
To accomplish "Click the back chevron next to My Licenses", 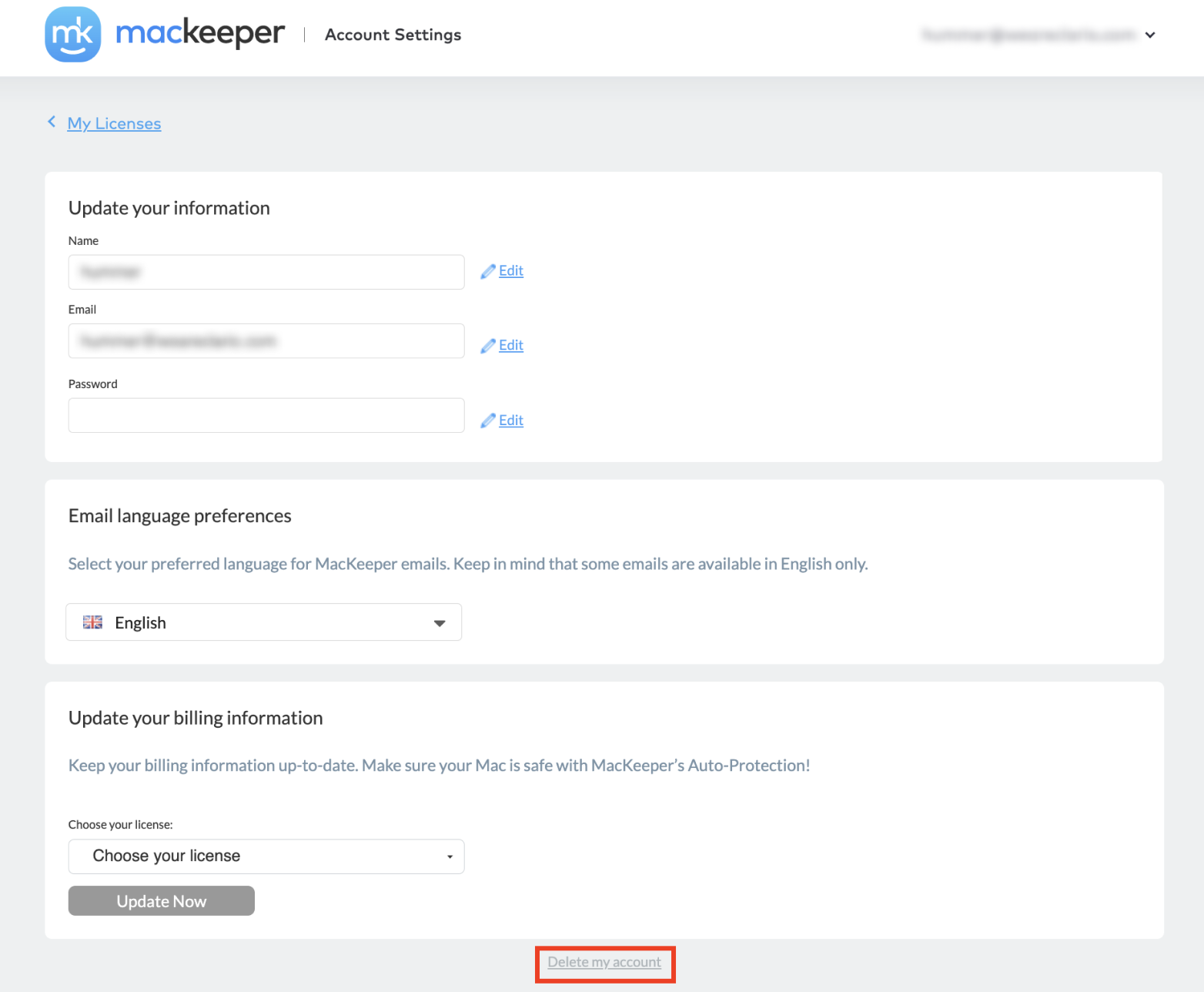I will pos(52,122).
